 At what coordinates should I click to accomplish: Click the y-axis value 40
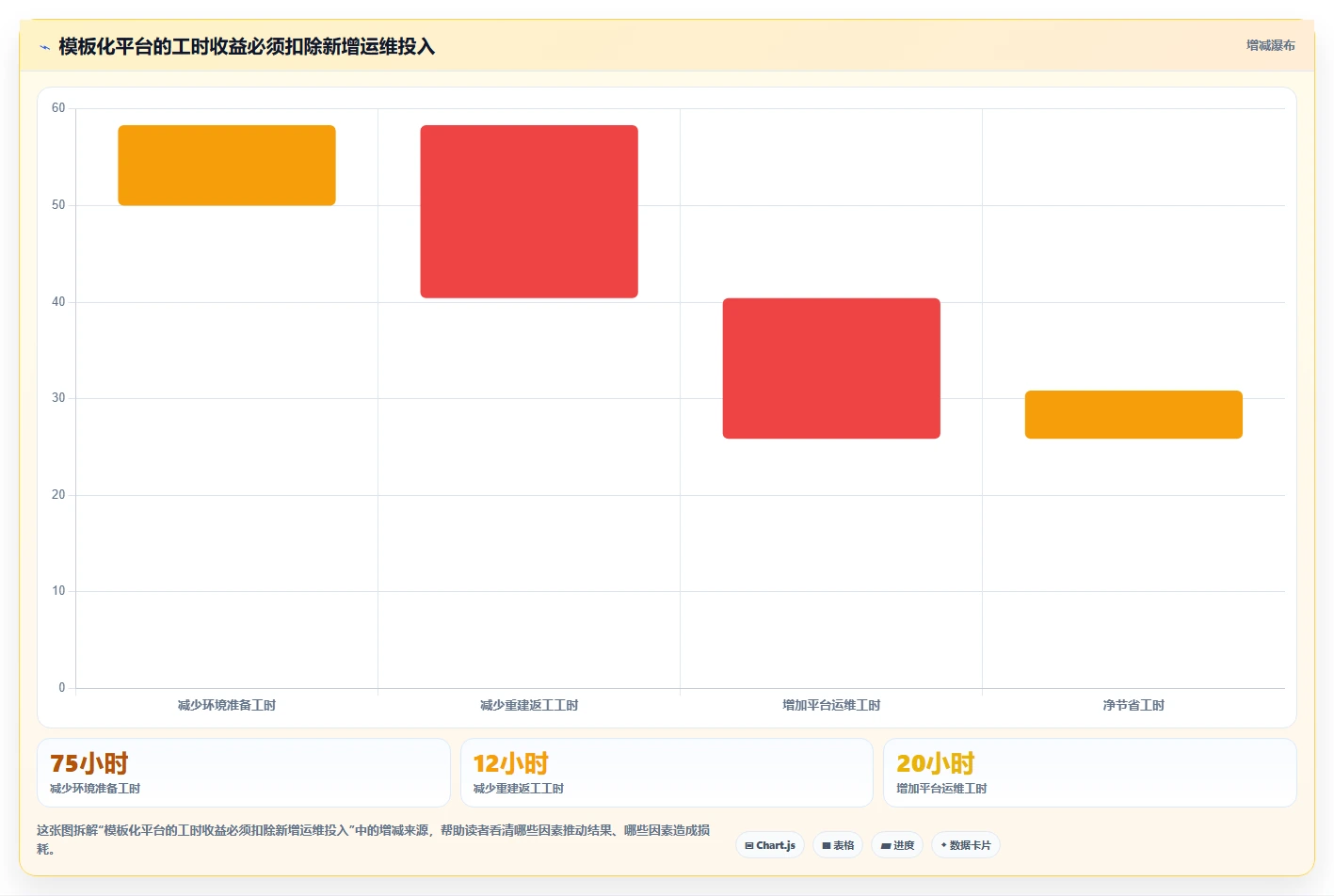pos(58,302)
